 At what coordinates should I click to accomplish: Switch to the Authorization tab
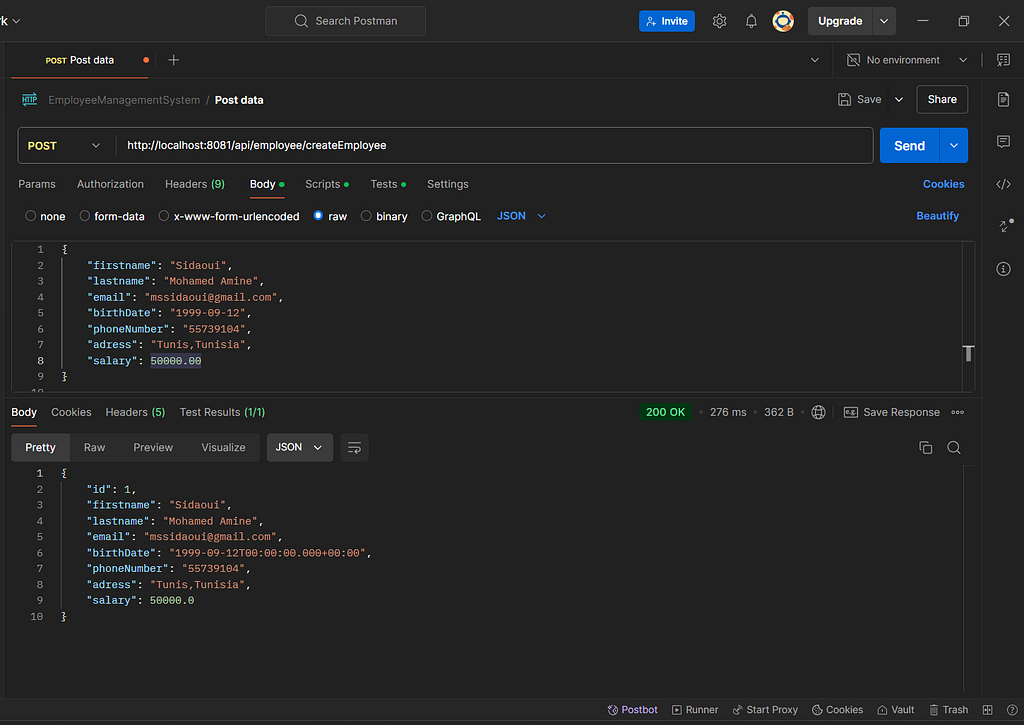[x=110, y=184]
